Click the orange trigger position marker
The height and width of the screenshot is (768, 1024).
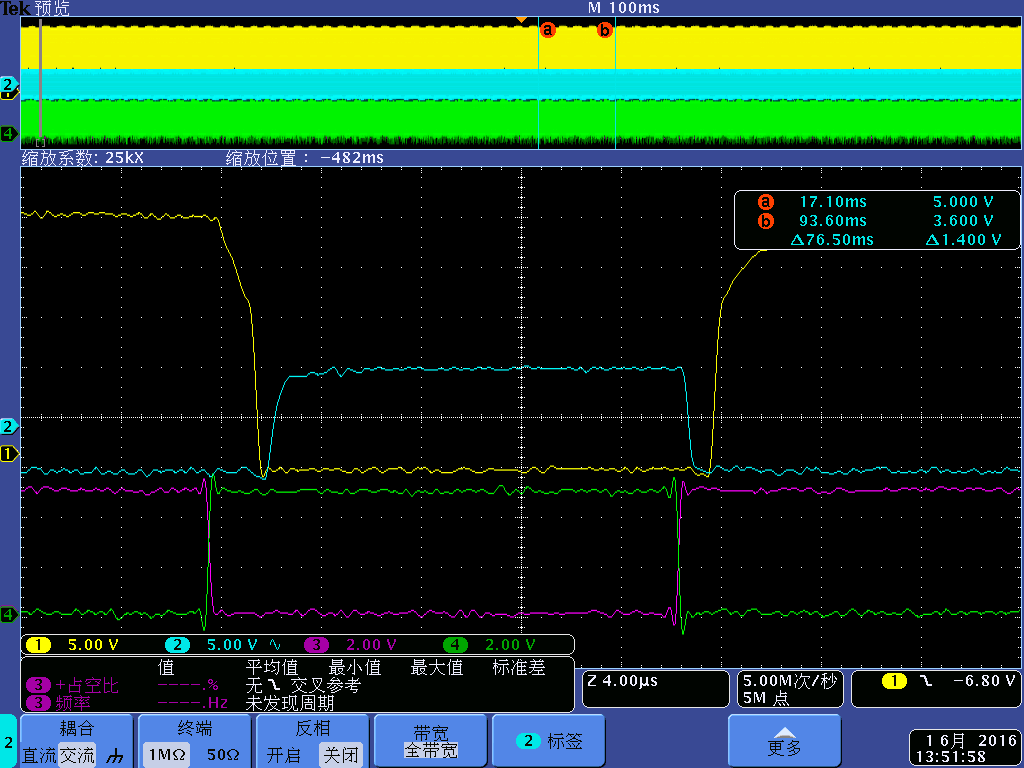(x=521, y=20)
